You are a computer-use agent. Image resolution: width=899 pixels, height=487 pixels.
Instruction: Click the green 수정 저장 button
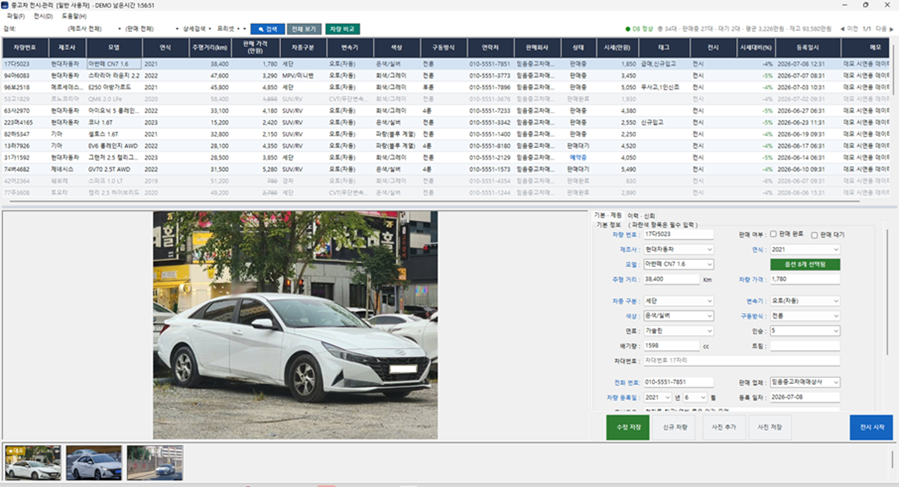[628, 427]
